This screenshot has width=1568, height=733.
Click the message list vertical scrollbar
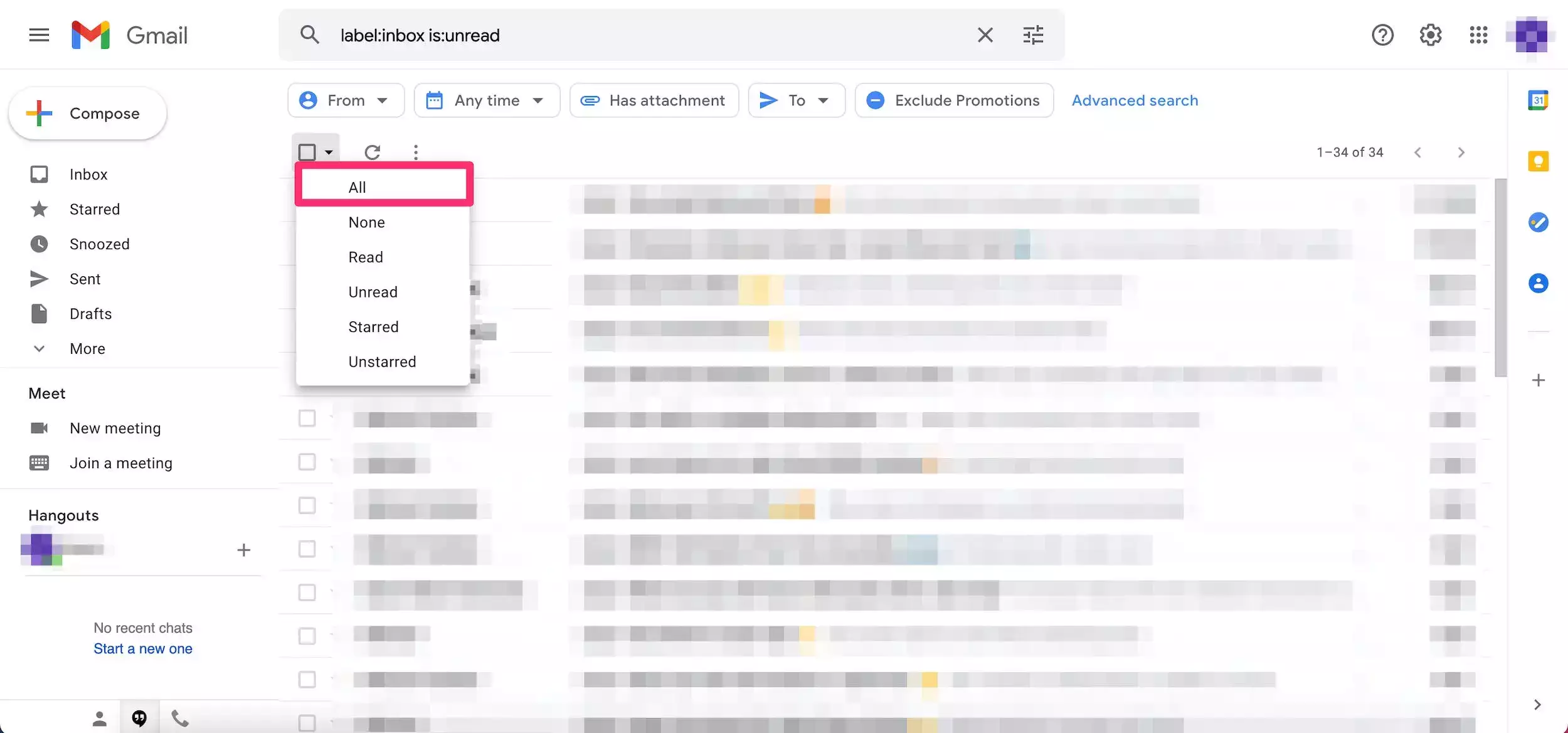1500,278
